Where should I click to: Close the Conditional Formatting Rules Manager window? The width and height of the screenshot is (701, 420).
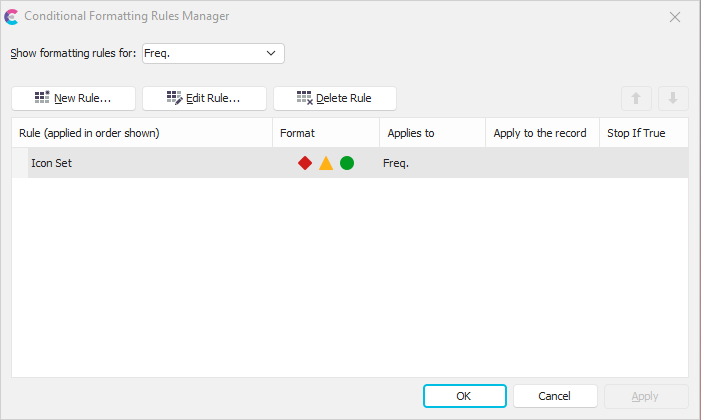pos(675,17)
